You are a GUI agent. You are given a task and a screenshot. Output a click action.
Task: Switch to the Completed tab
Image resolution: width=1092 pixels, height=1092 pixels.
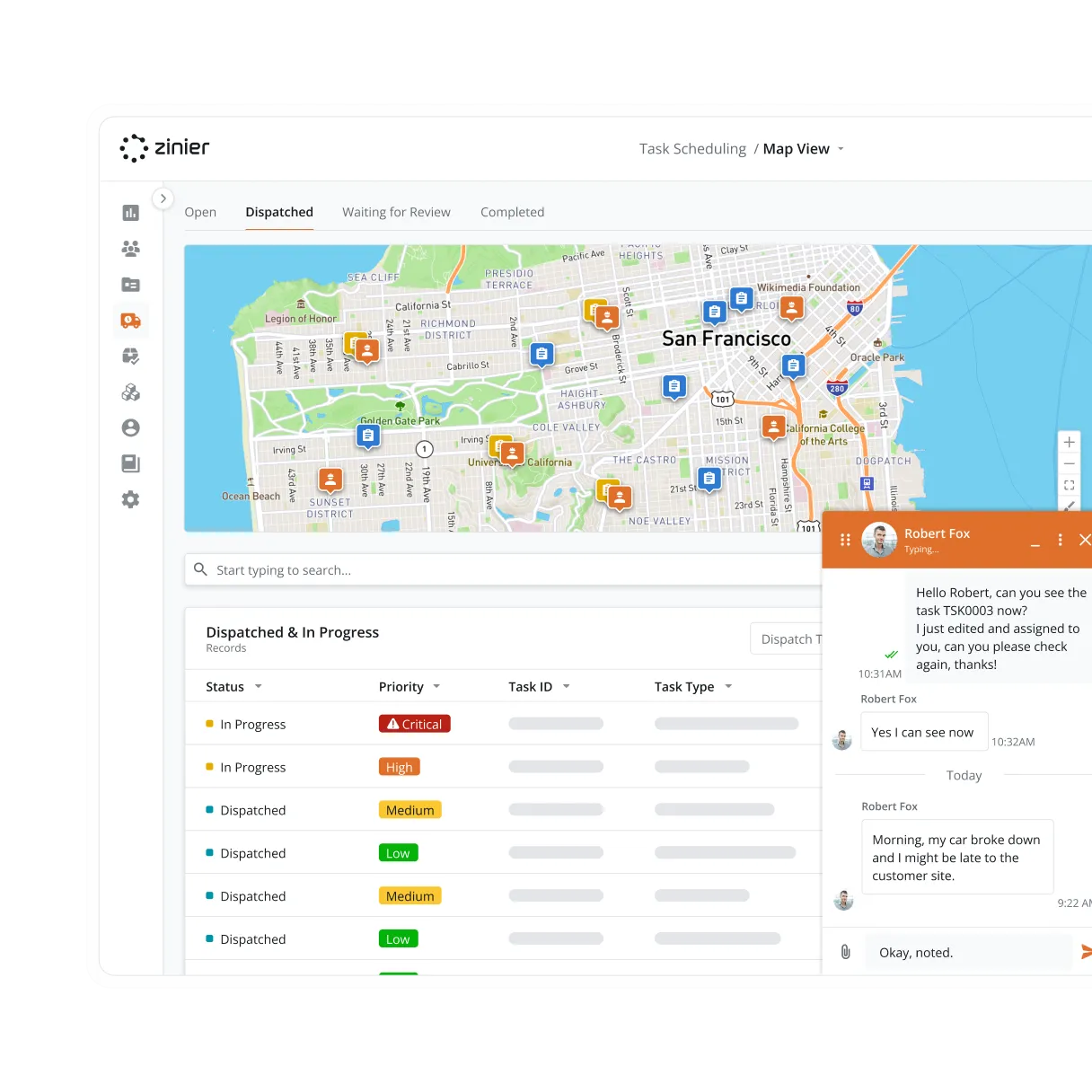(x=512, y=212)
